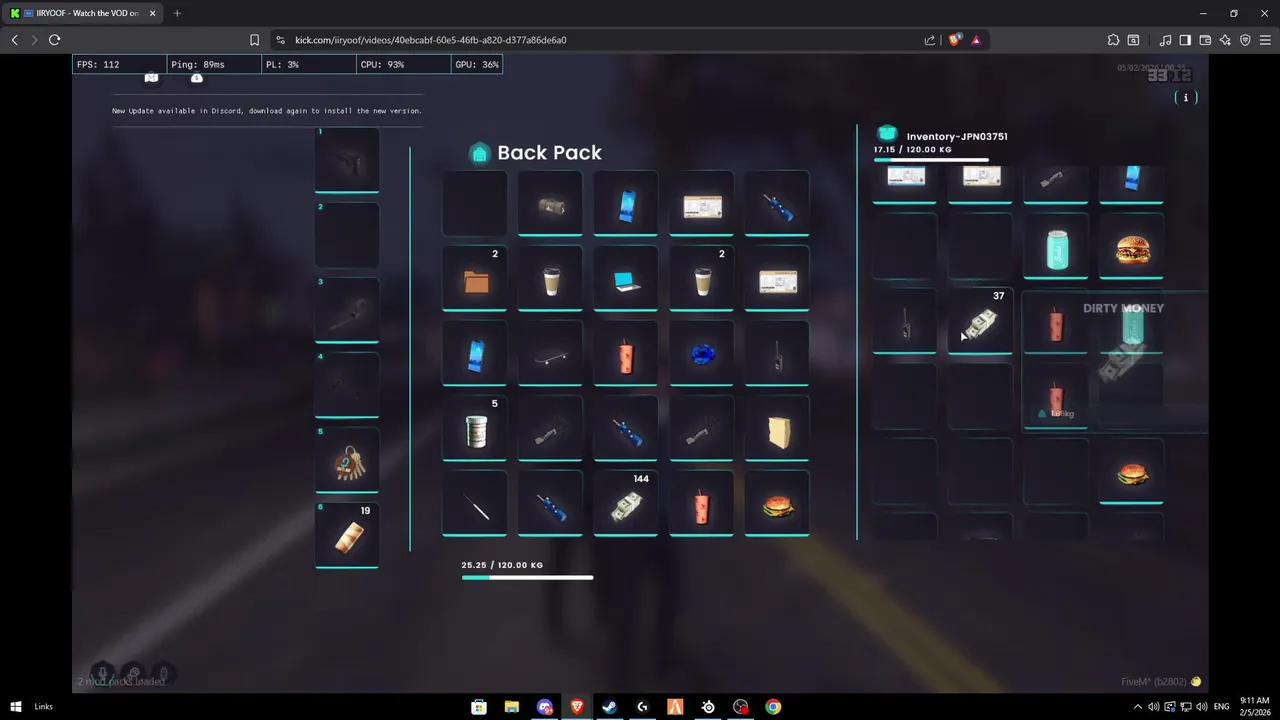Select the radio in Inventory-JPN03751 panel

click(x=905, y=322)
